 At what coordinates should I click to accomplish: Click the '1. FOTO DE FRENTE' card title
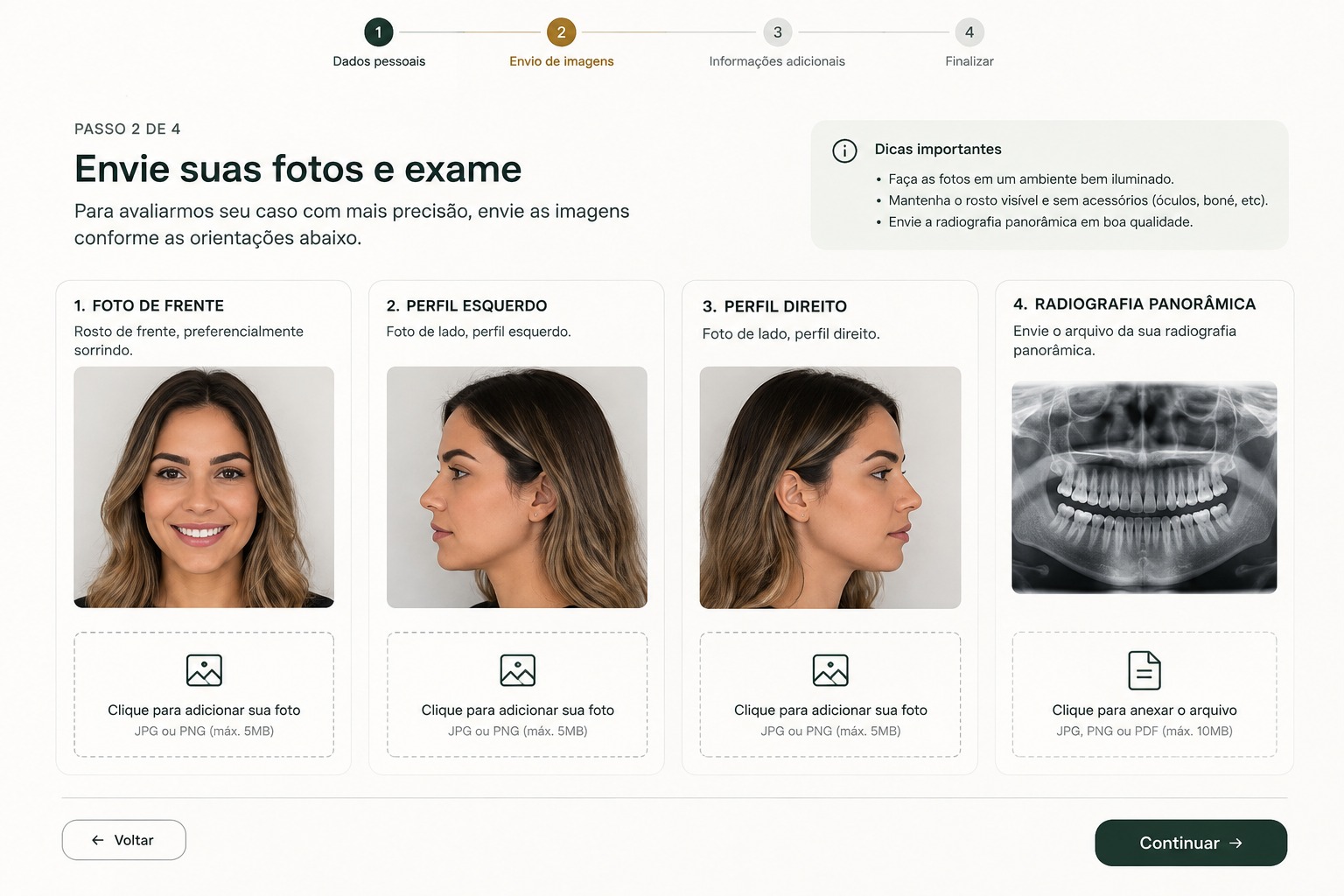(x=149, y=305)
